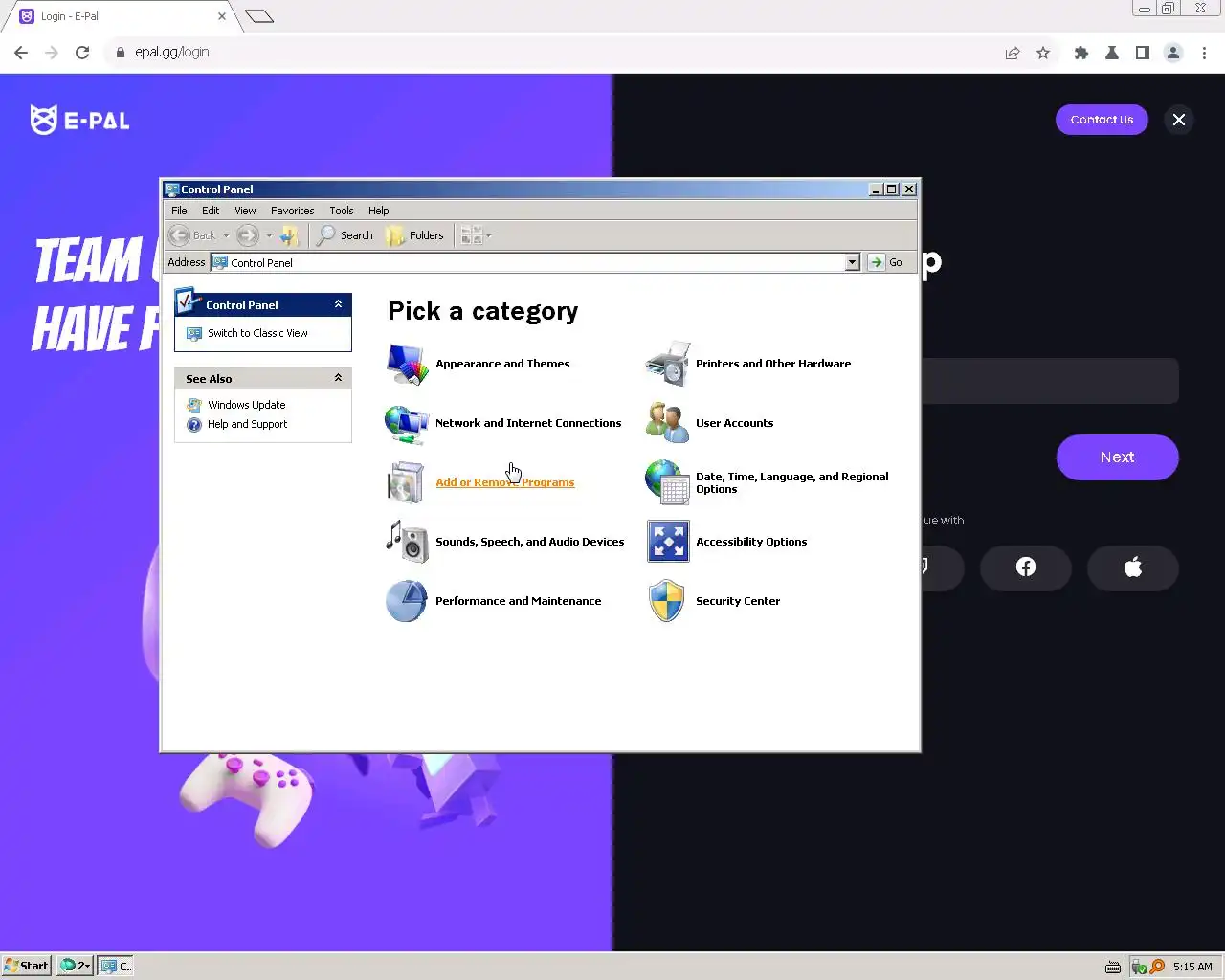The image size is (1225, 980).
Task: Click Chrome back arrow
Action: (x=21, y=53)
